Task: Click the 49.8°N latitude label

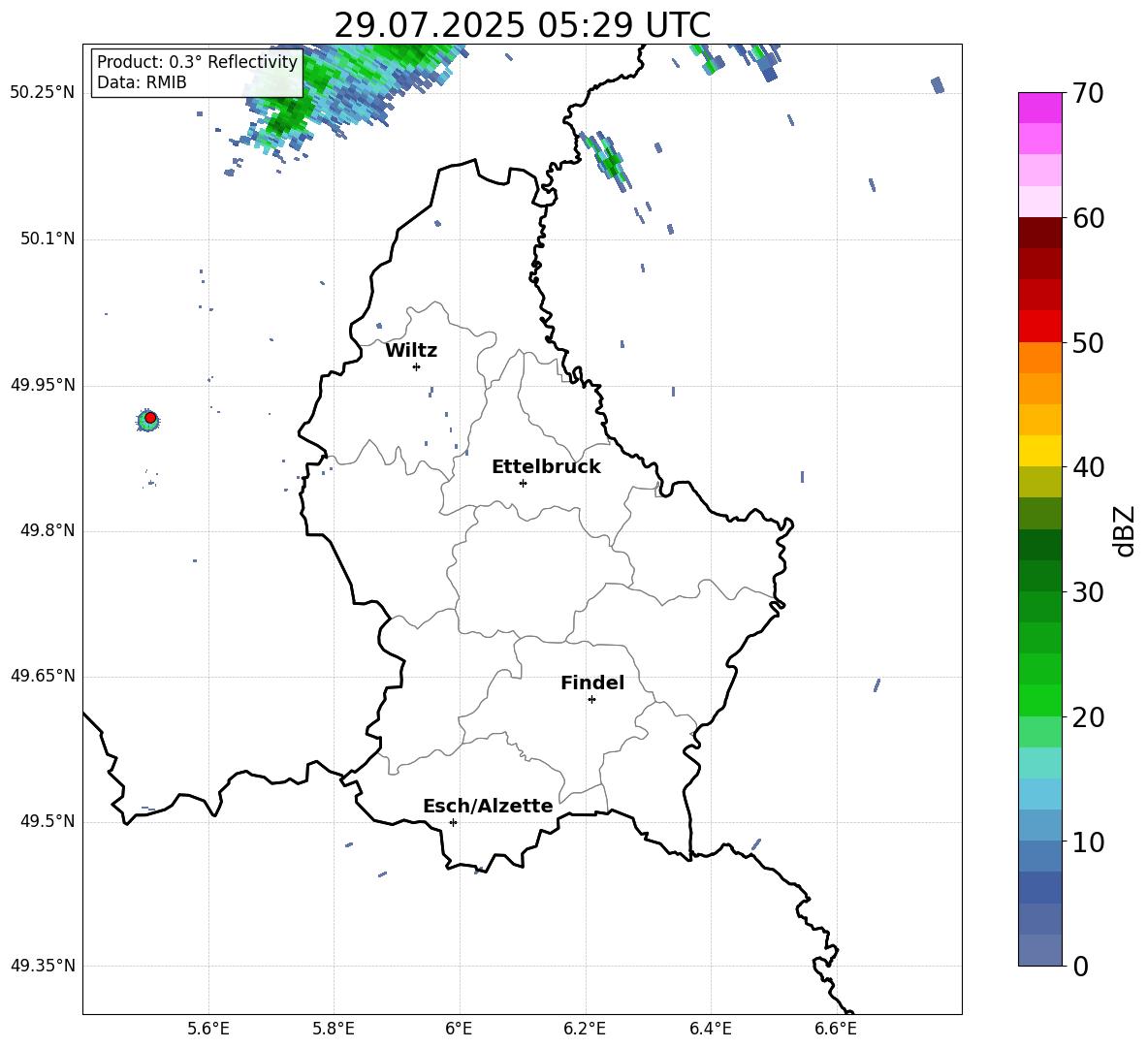Action: (47, 530)
